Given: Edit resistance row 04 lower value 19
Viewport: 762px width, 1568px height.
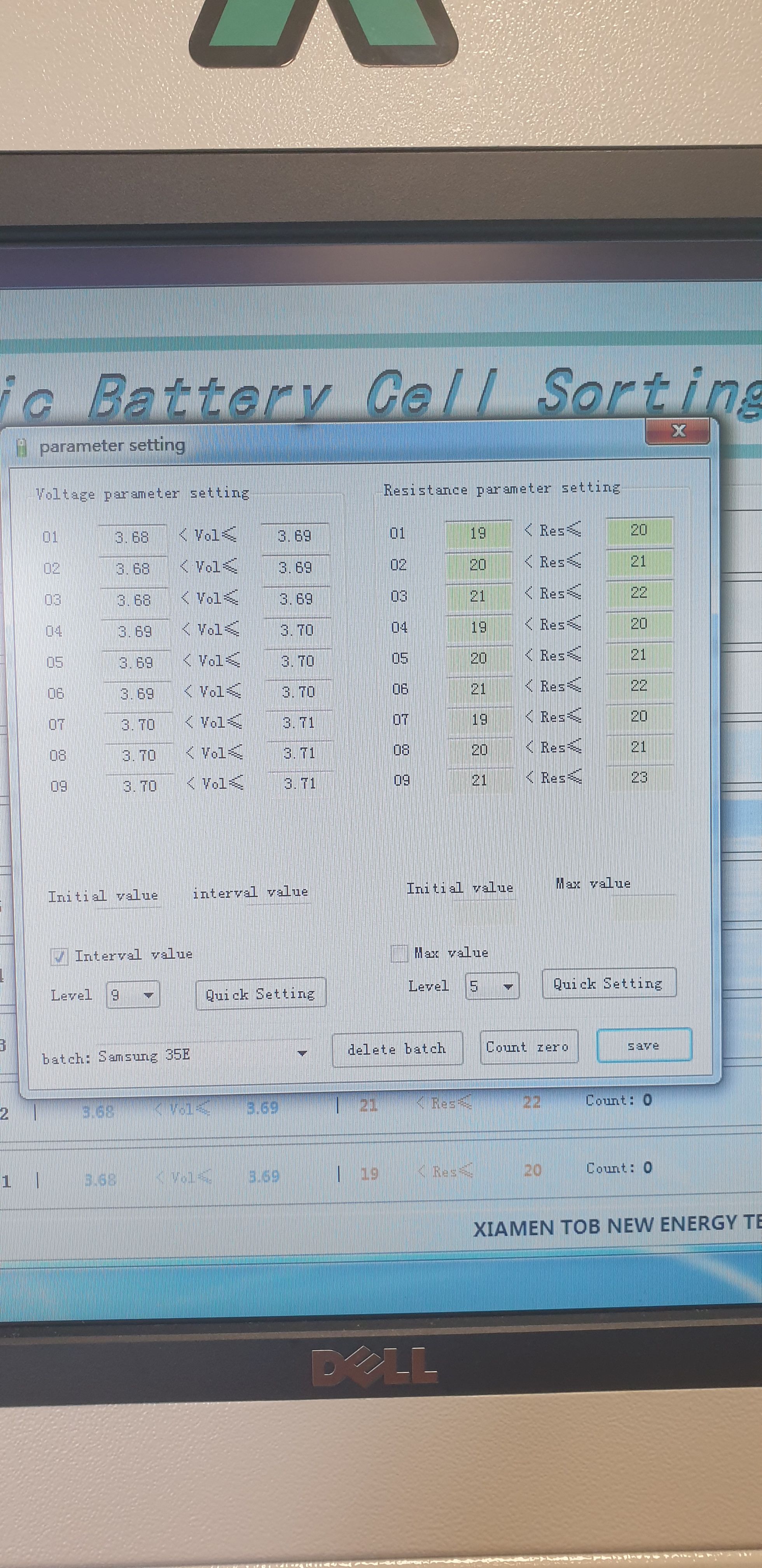Looking at the screenshot, I should (x=479, y=628).
